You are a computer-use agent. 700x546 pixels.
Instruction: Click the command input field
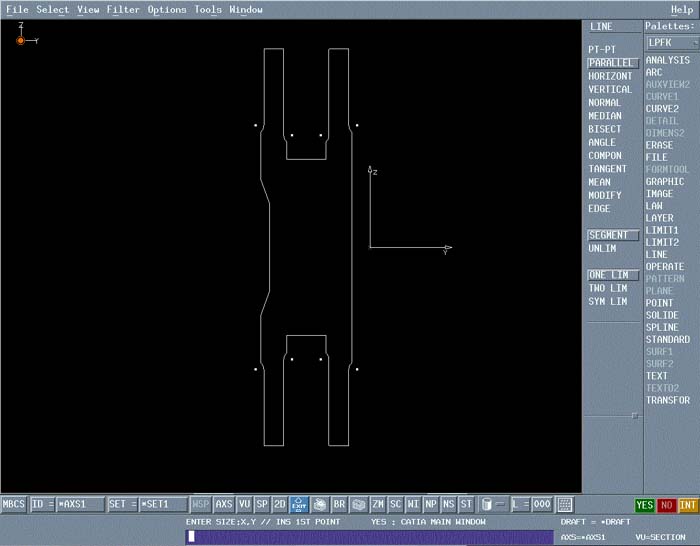[x=368, y=536]
